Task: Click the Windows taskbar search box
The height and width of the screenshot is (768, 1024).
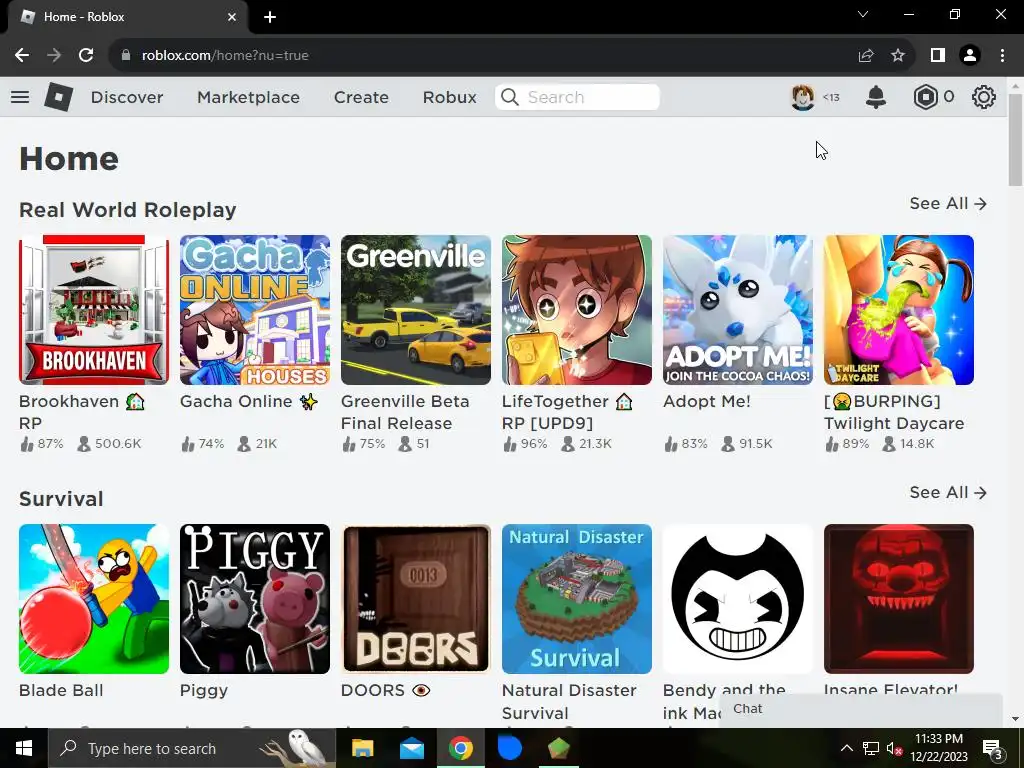Action: pyautogui.click(x=192, y=748)
